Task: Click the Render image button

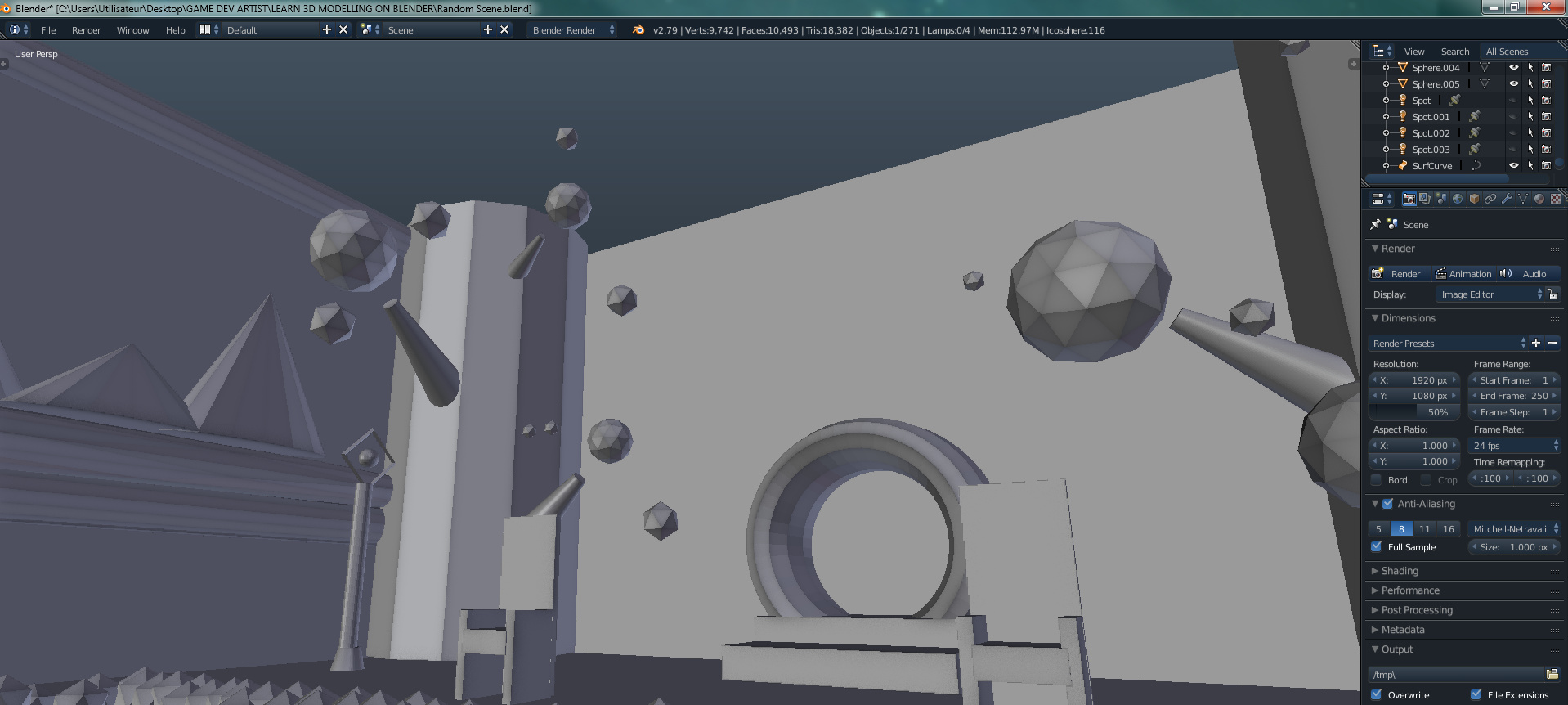Action: click(1399, 273)
